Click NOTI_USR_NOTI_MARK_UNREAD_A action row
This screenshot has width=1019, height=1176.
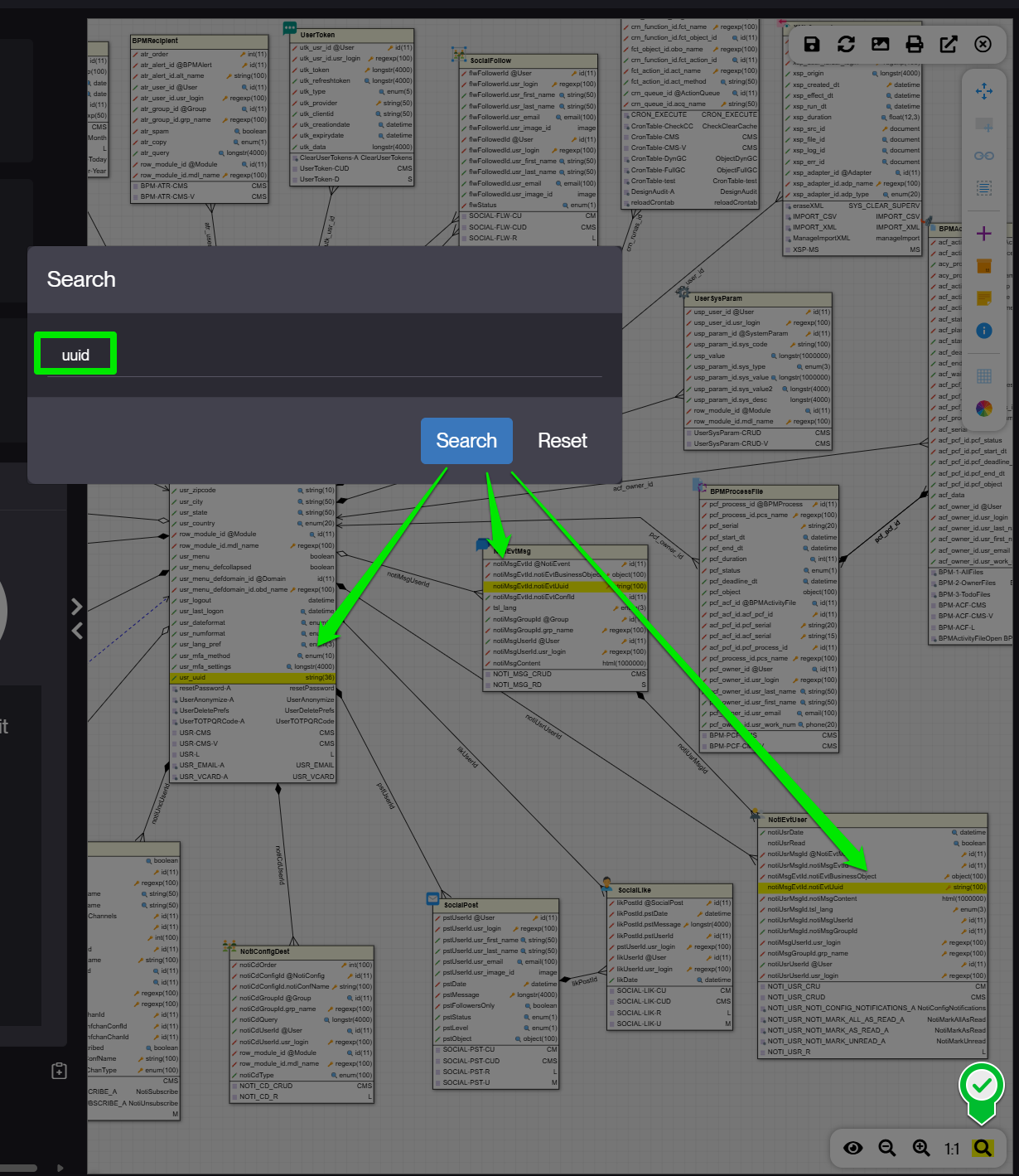tap(873, 1041)
